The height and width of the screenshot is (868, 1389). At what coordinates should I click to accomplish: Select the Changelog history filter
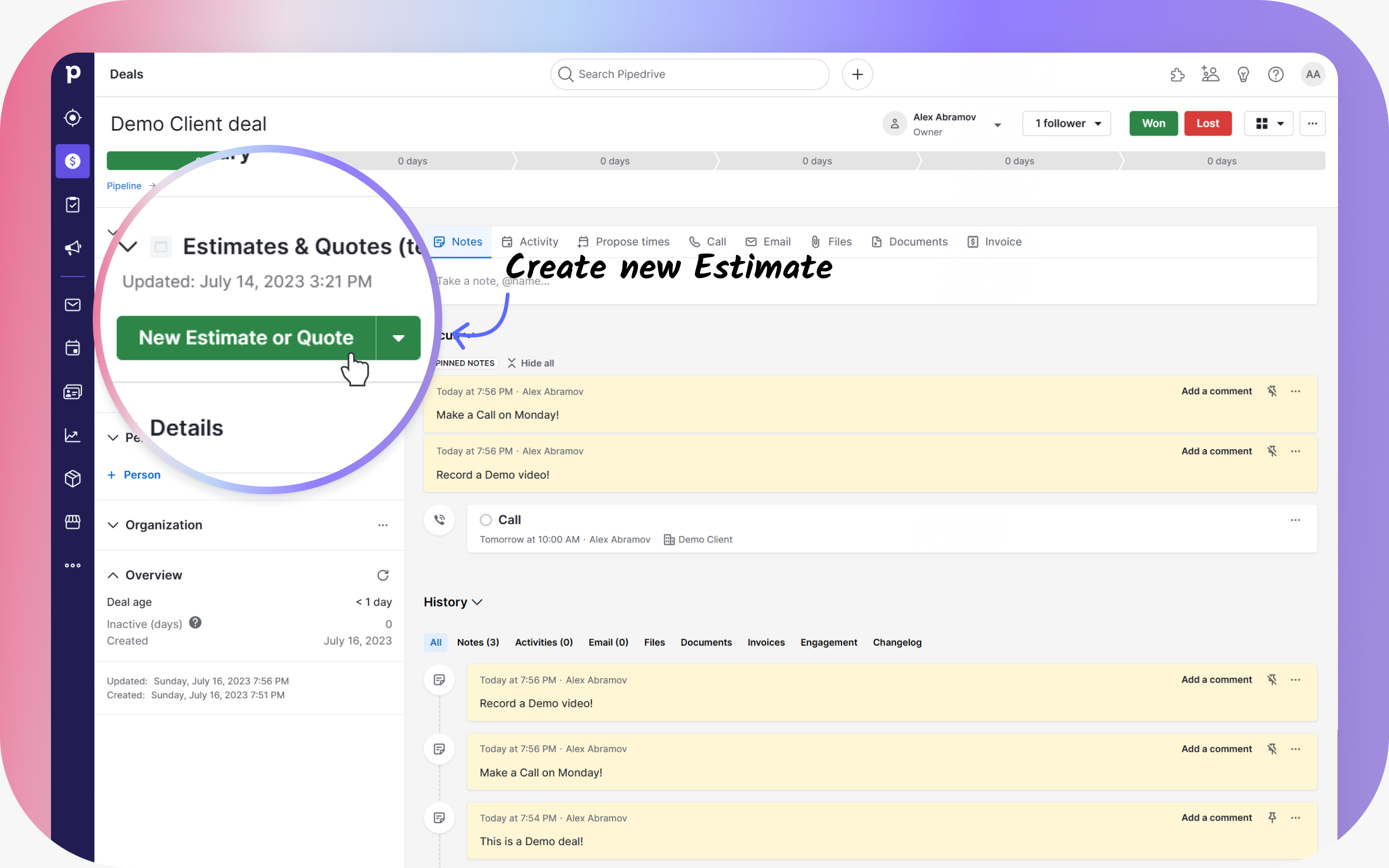[x=896, y=642]
